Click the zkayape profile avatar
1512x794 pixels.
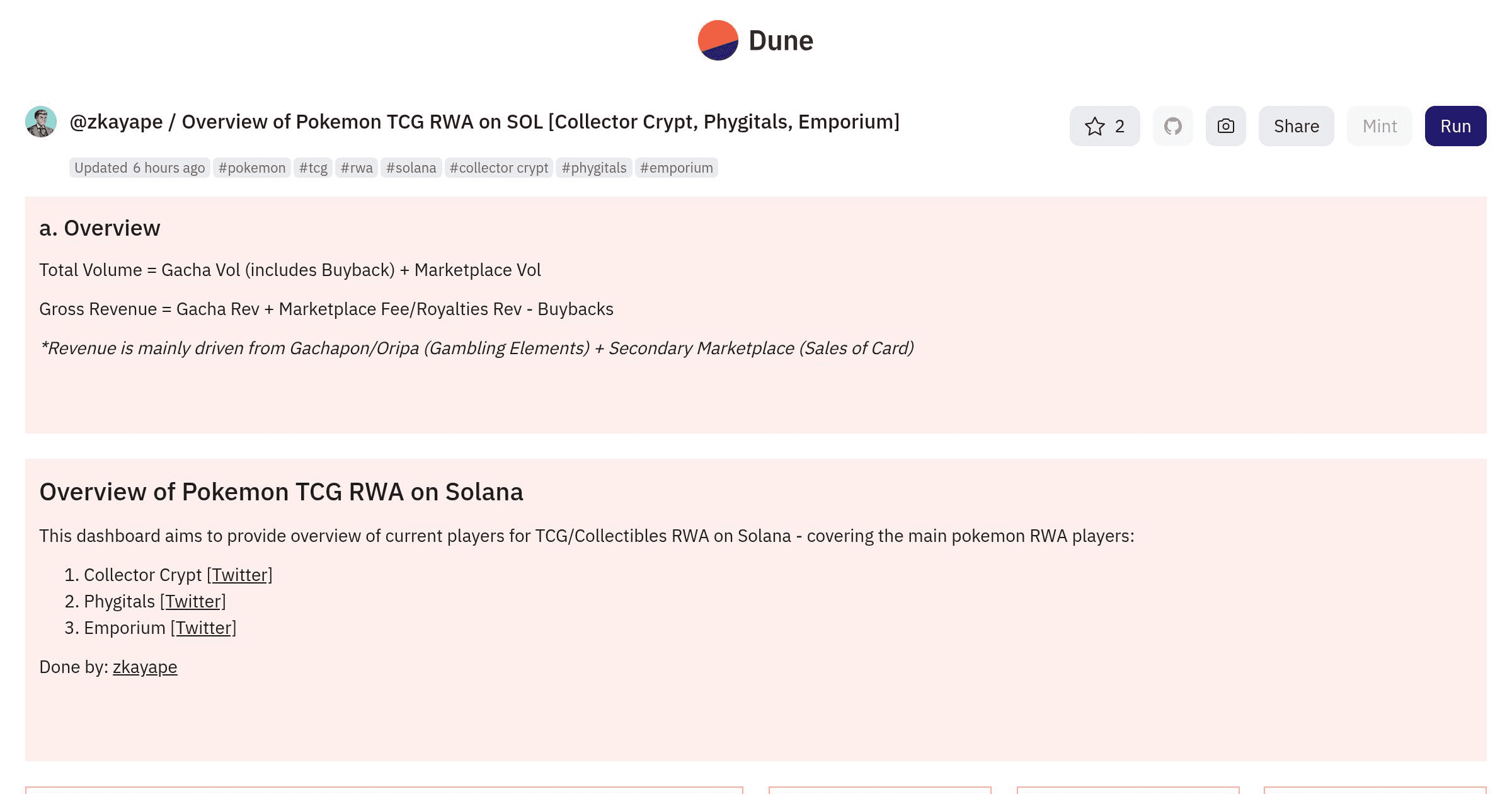(x=41, y=122)
